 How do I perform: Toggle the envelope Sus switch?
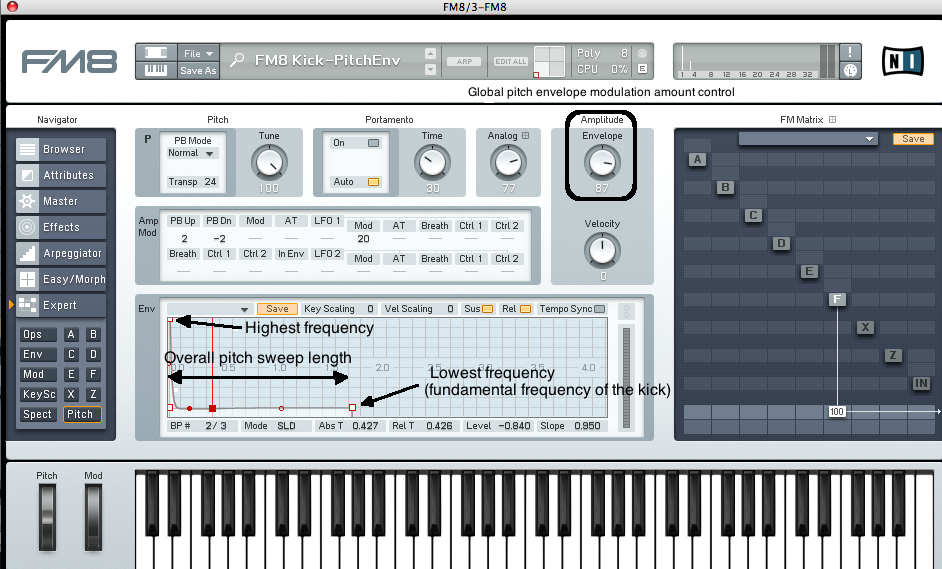[488, 309]
